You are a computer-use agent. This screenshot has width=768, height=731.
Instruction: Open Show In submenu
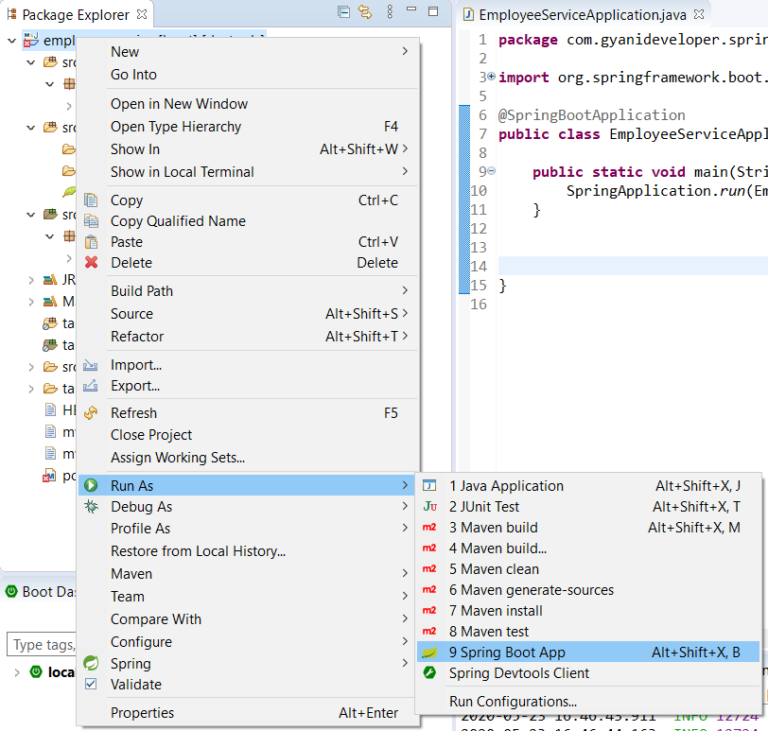[x=249, y=149]
